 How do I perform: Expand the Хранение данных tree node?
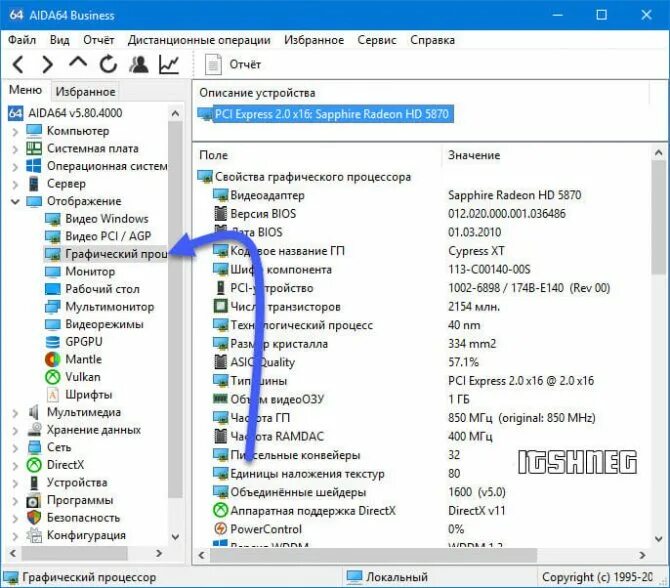[x=15, y=430]
